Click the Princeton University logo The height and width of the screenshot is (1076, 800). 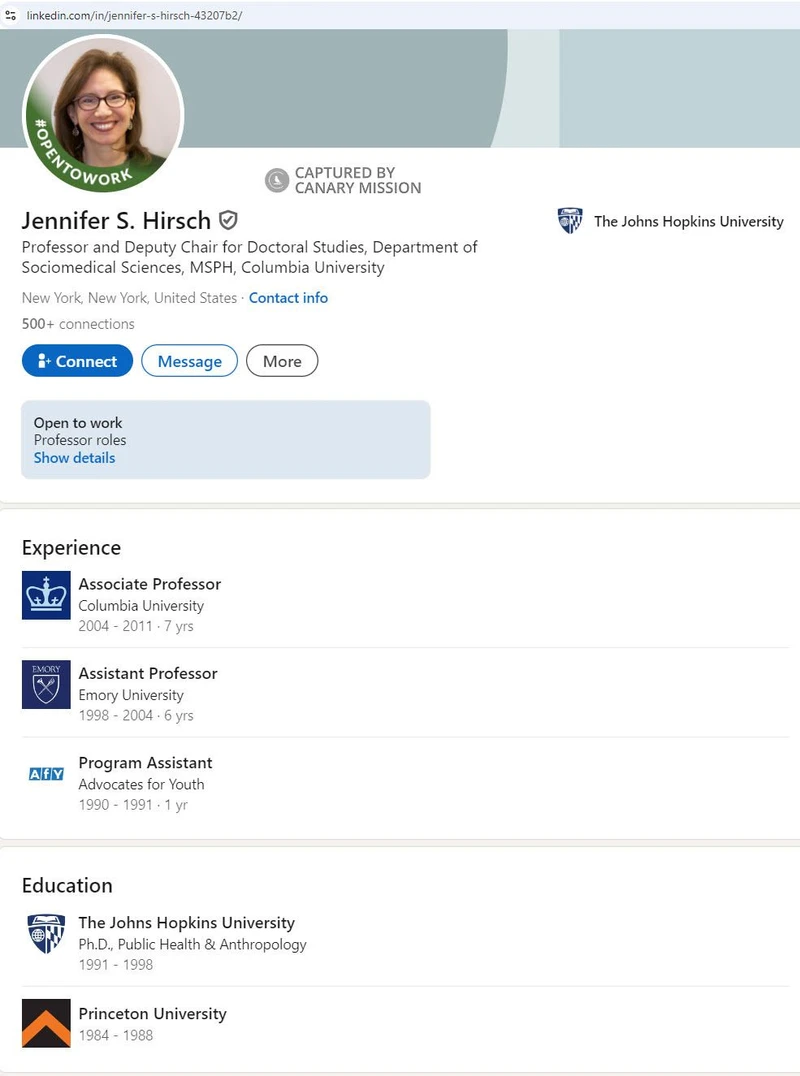pos(45,1023)
